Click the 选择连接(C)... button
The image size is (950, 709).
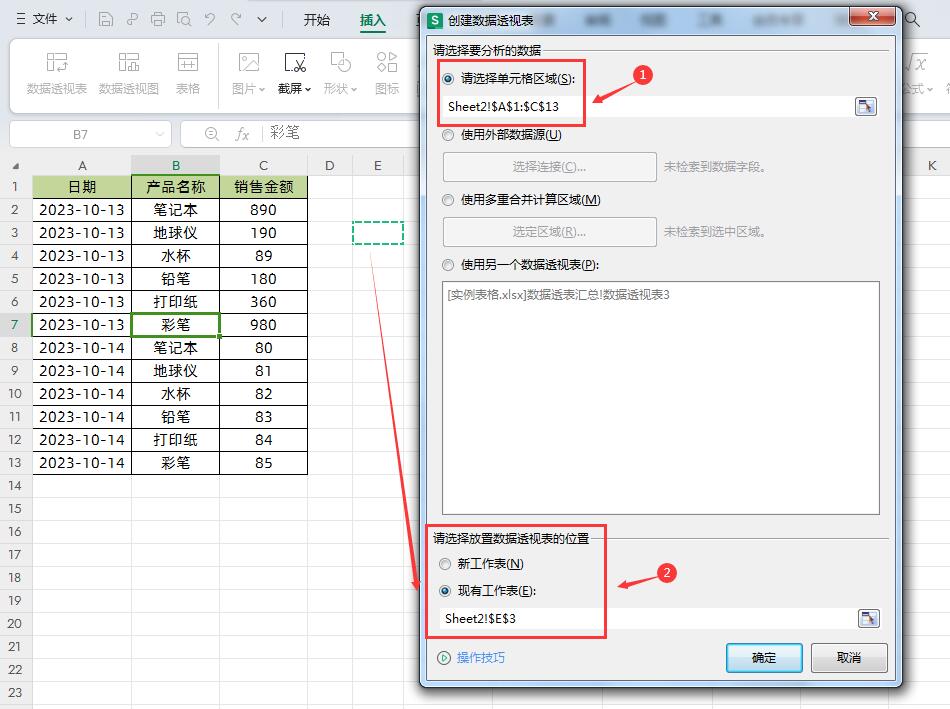[x=550, y=167]
